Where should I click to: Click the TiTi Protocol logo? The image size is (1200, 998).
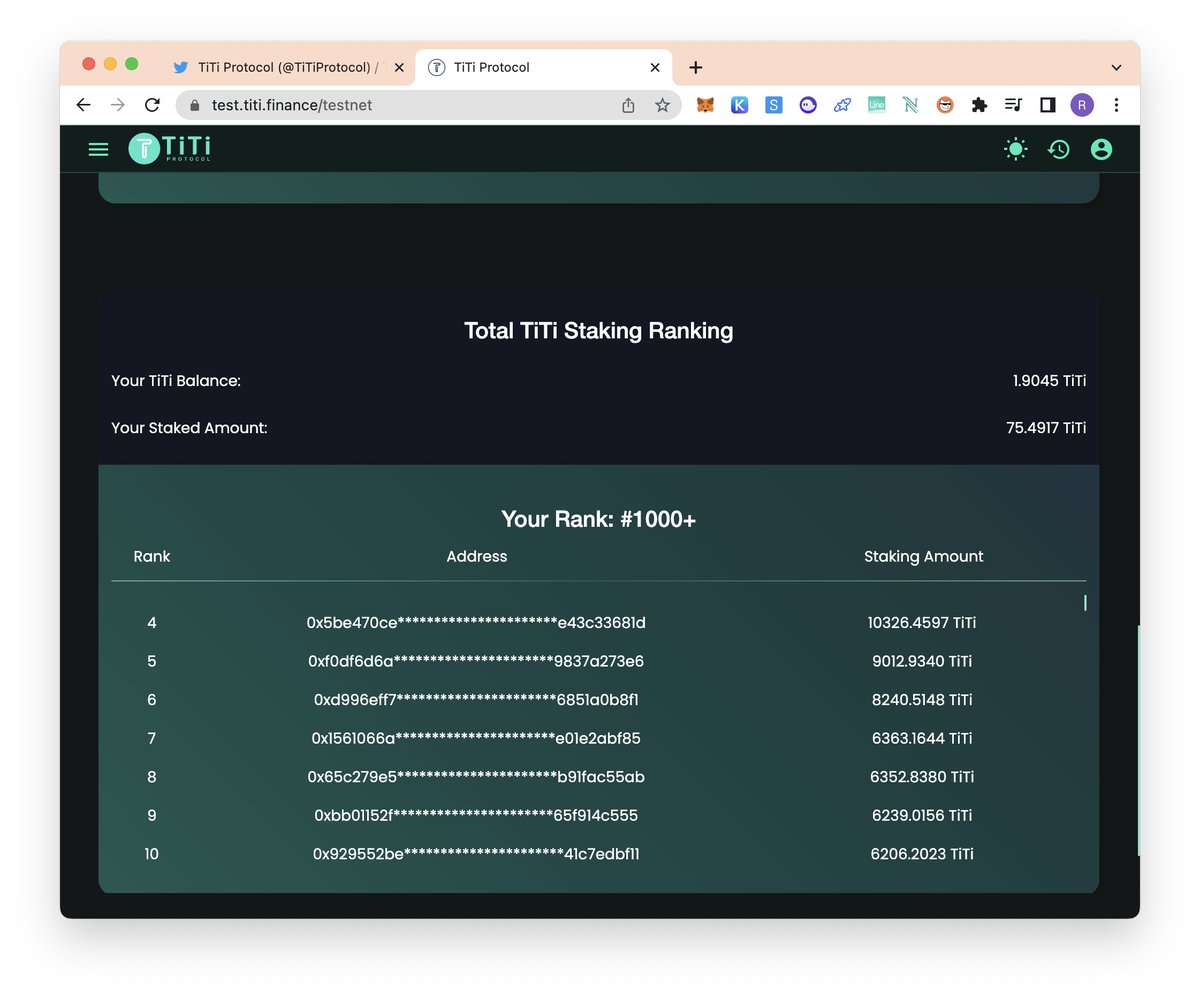pos(169,149)
